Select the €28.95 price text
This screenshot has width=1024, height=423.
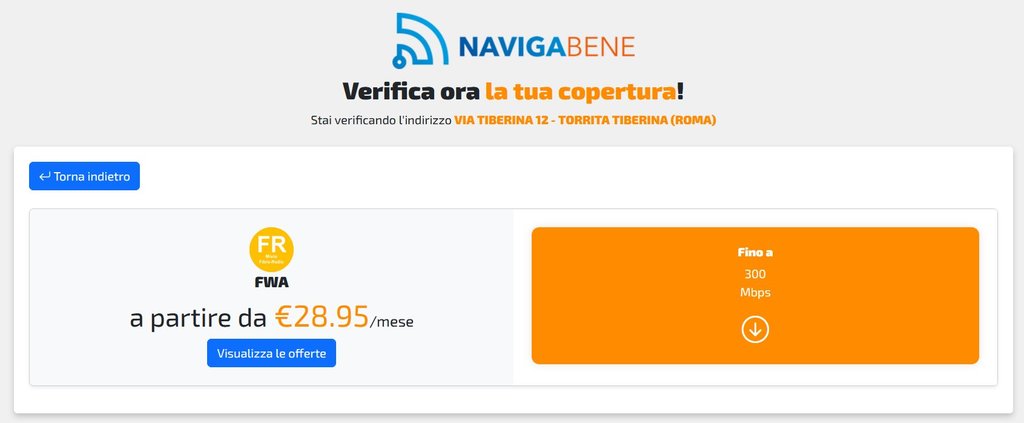pyautogui.click(x=322, y=317)
